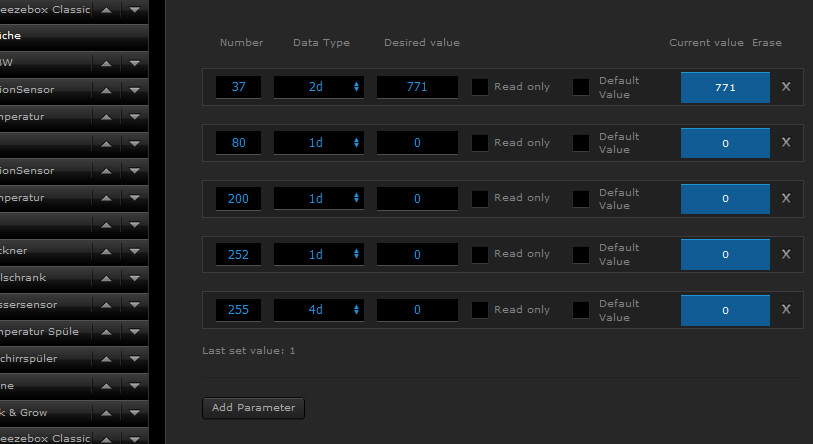This screenshot has width=813, height=444.
Task: Erase parameter number 80
Action: click(x=786, y=142)
